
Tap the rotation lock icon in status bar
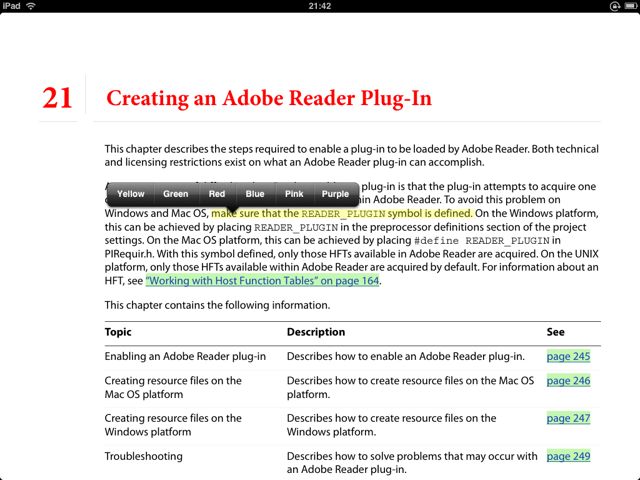(614, 6)
